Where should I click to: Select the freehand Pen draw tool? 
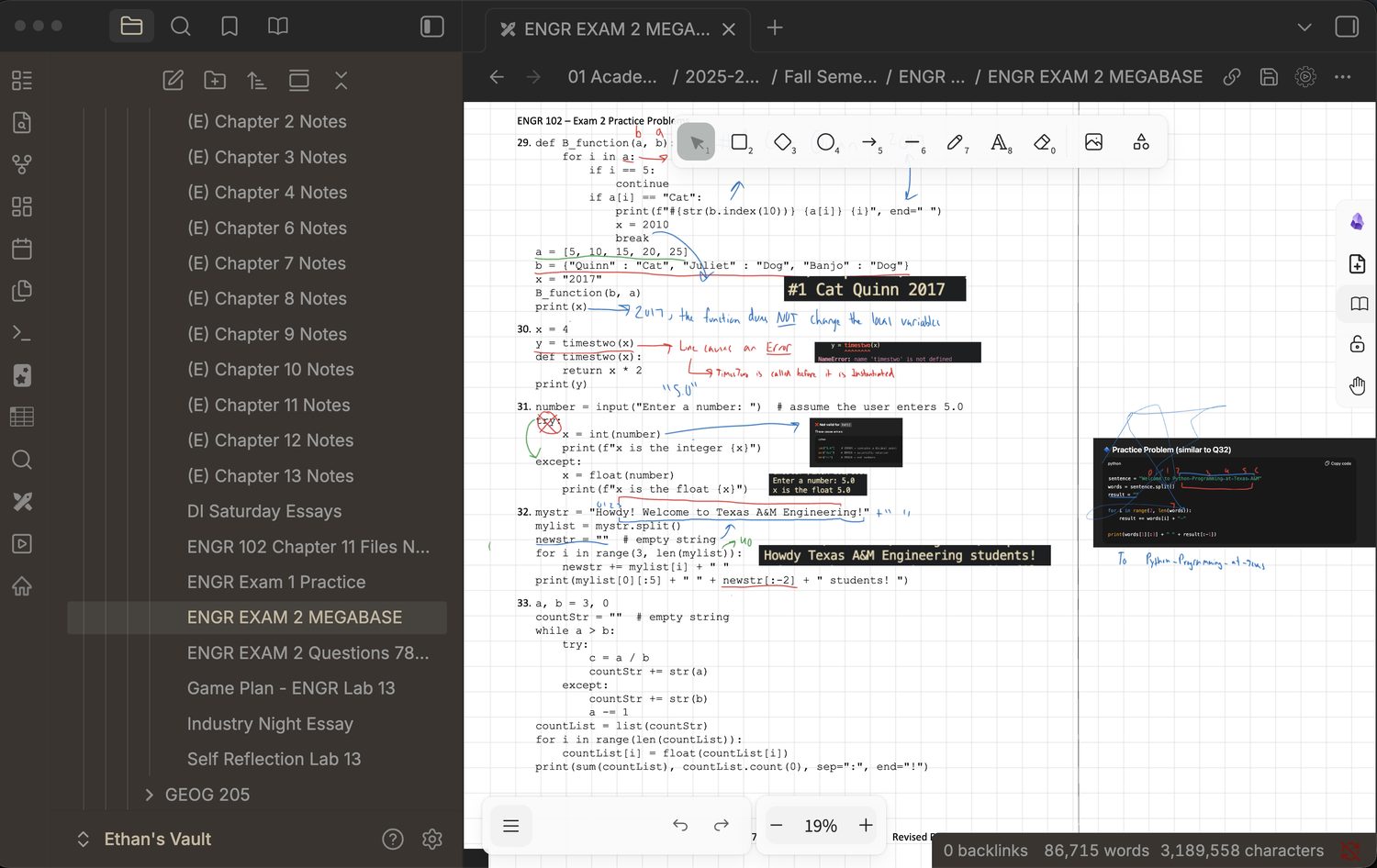click(956, 142)
